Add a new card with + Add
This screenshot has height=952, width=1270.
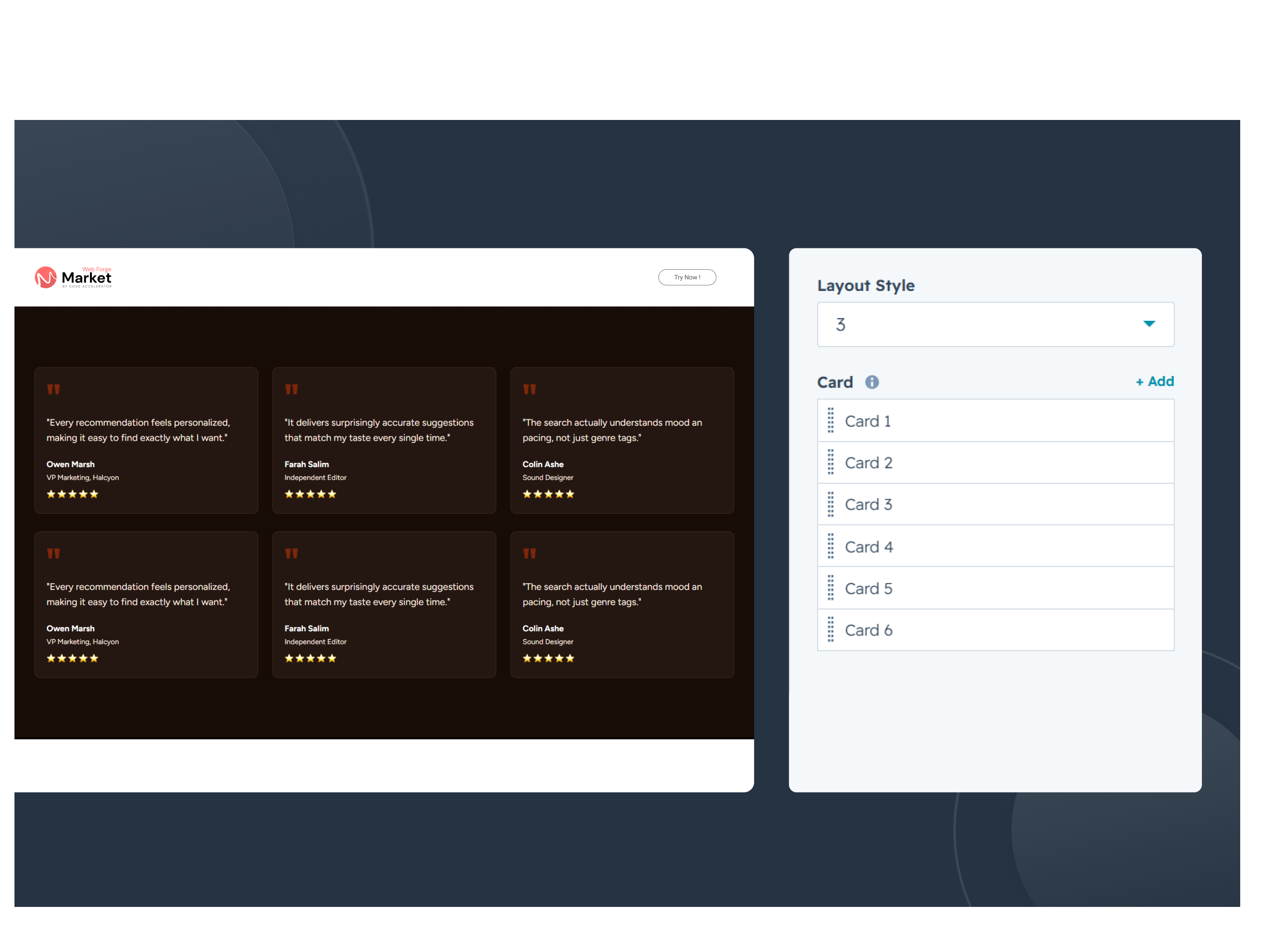click(x=1154, y=382)
